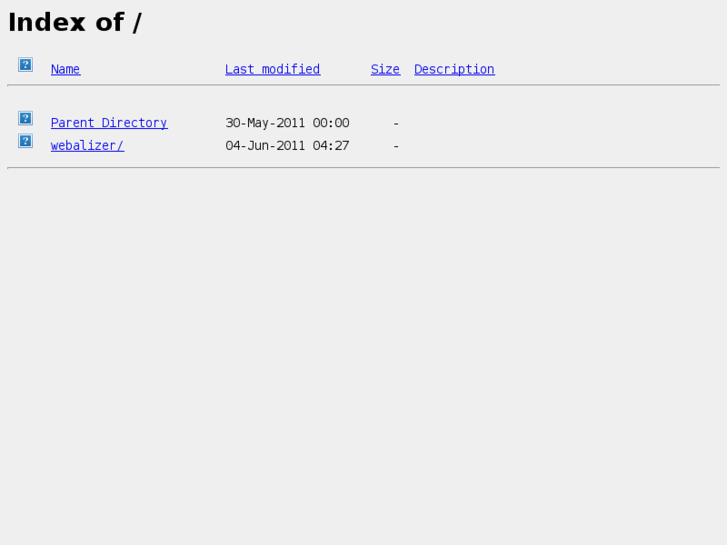Click the horizontal rule below webalizer/ row
Viewport: 727px width, 545px height.
[x=364, y=167]
